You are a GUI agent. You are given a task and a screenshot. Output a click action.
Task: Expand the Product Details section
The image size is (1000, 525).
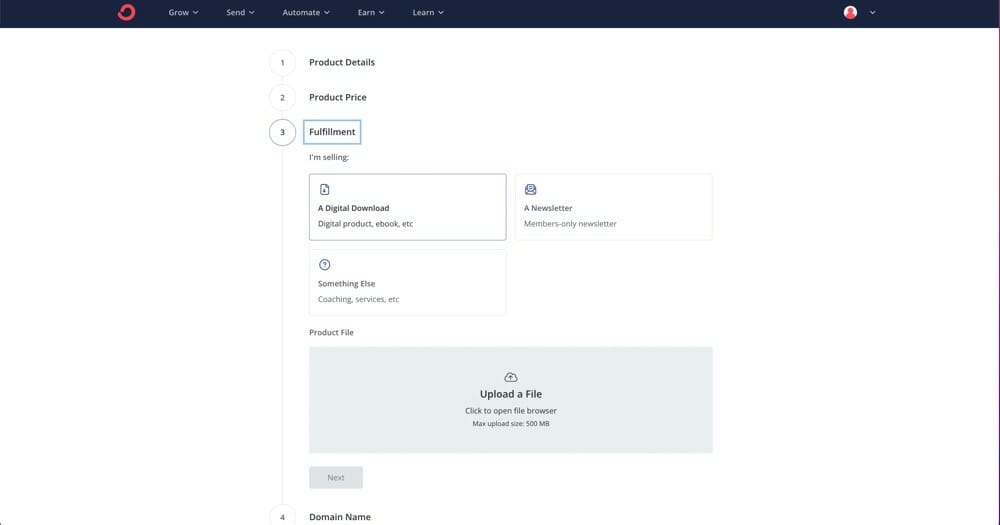click(x=342, y=62)
